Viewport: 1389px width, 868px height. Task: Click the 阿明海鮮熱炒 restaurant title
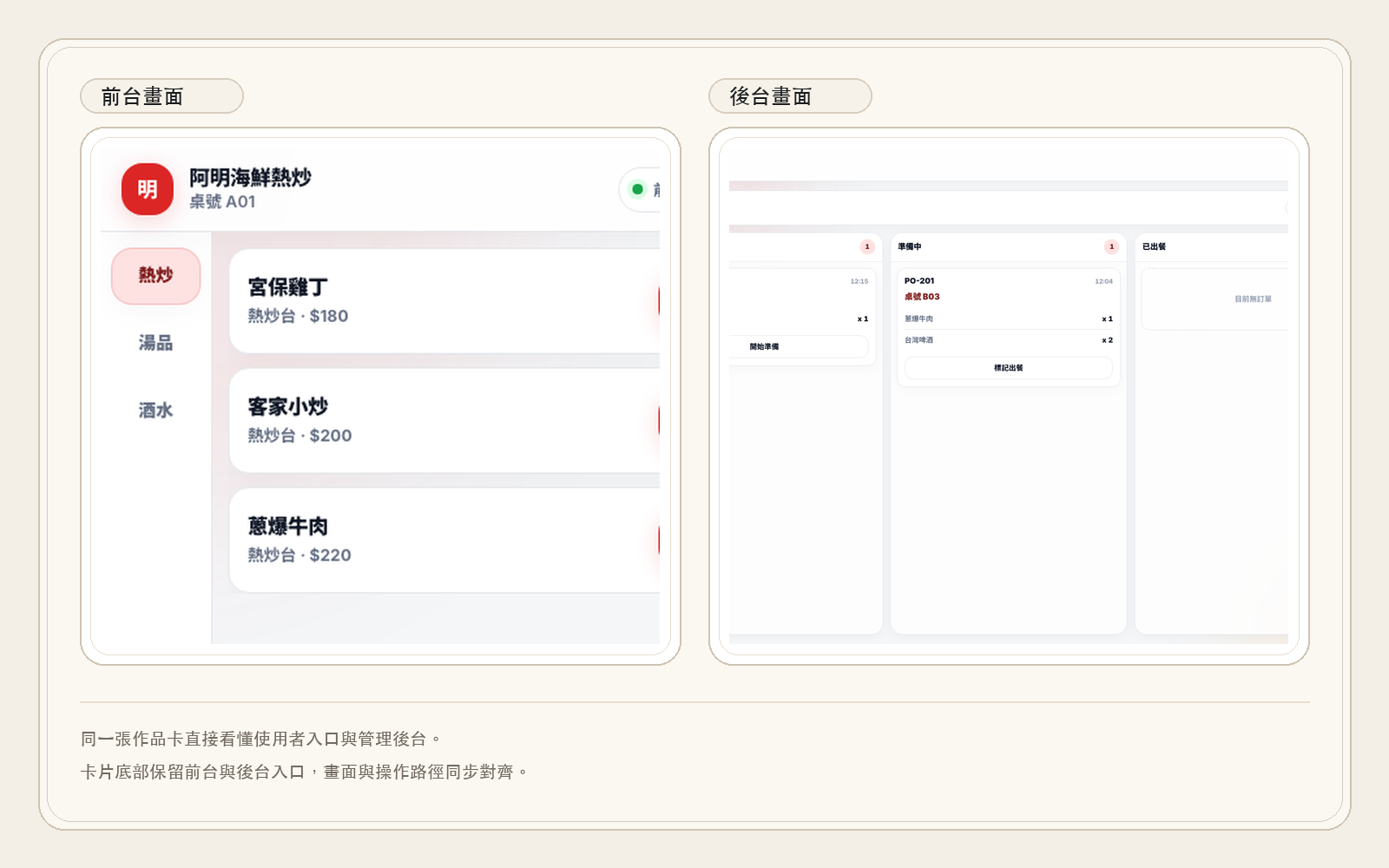pyautogui.click(x=250, y=178)
